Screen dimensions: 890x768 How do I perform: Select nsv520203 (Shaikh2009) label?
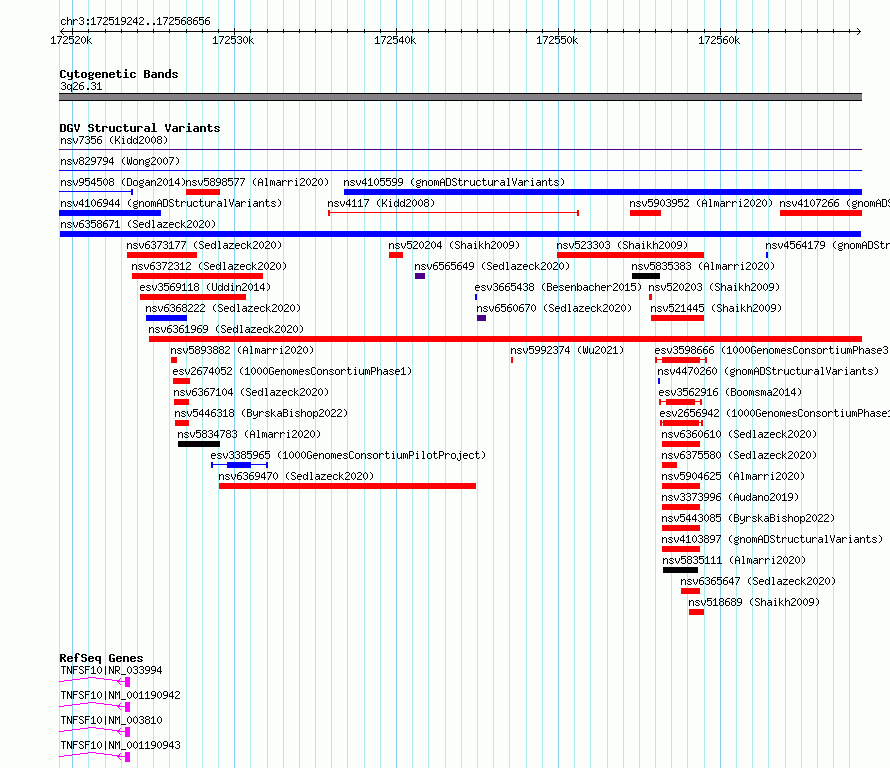(x=714, y=287)
